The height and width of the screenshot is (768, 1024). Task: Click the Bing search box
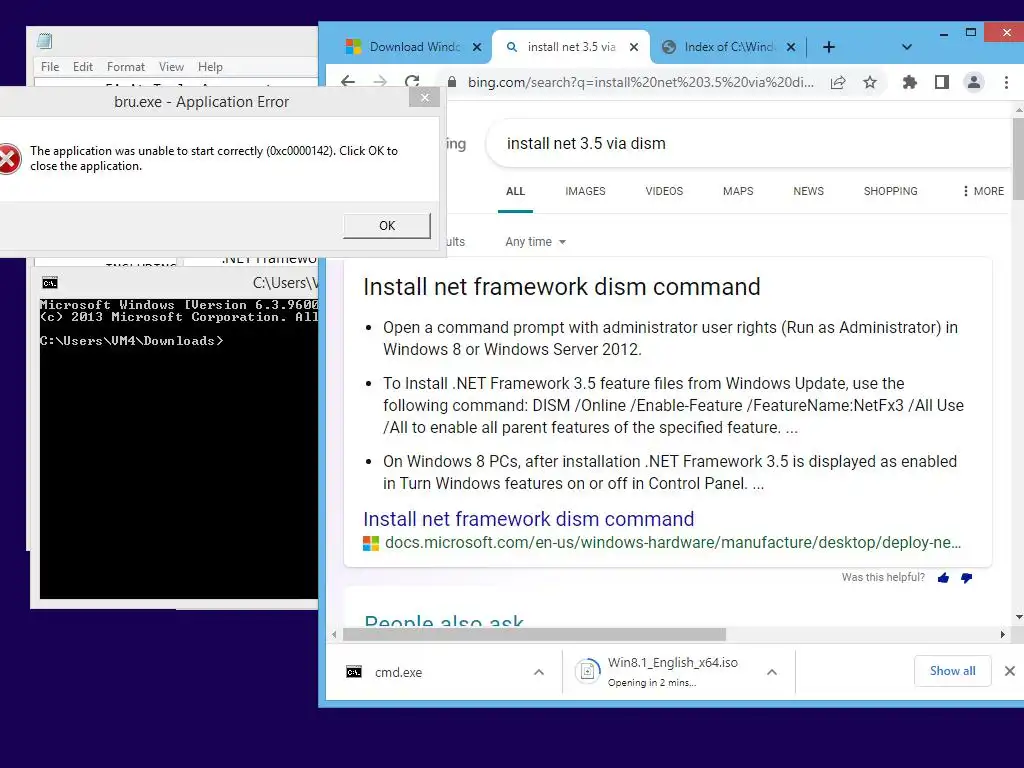coord(751,144)
